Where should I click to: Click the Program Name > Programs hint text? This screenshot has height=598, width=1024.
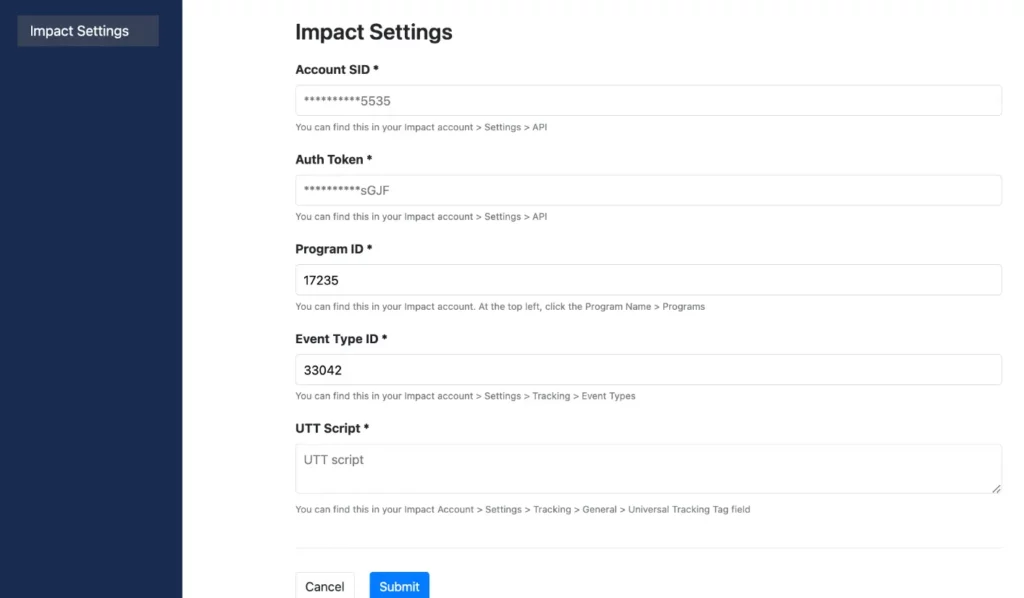click(x=500, y=306)
